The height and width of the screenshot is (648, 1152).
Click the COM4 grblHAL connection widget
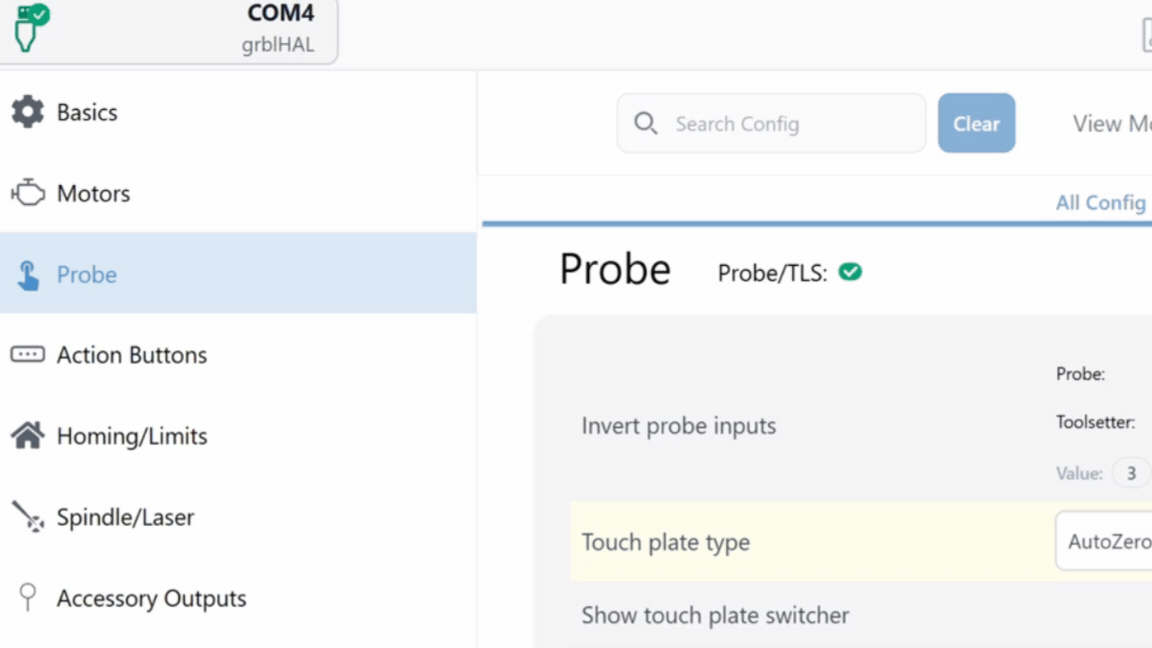(x=168, y=29)
